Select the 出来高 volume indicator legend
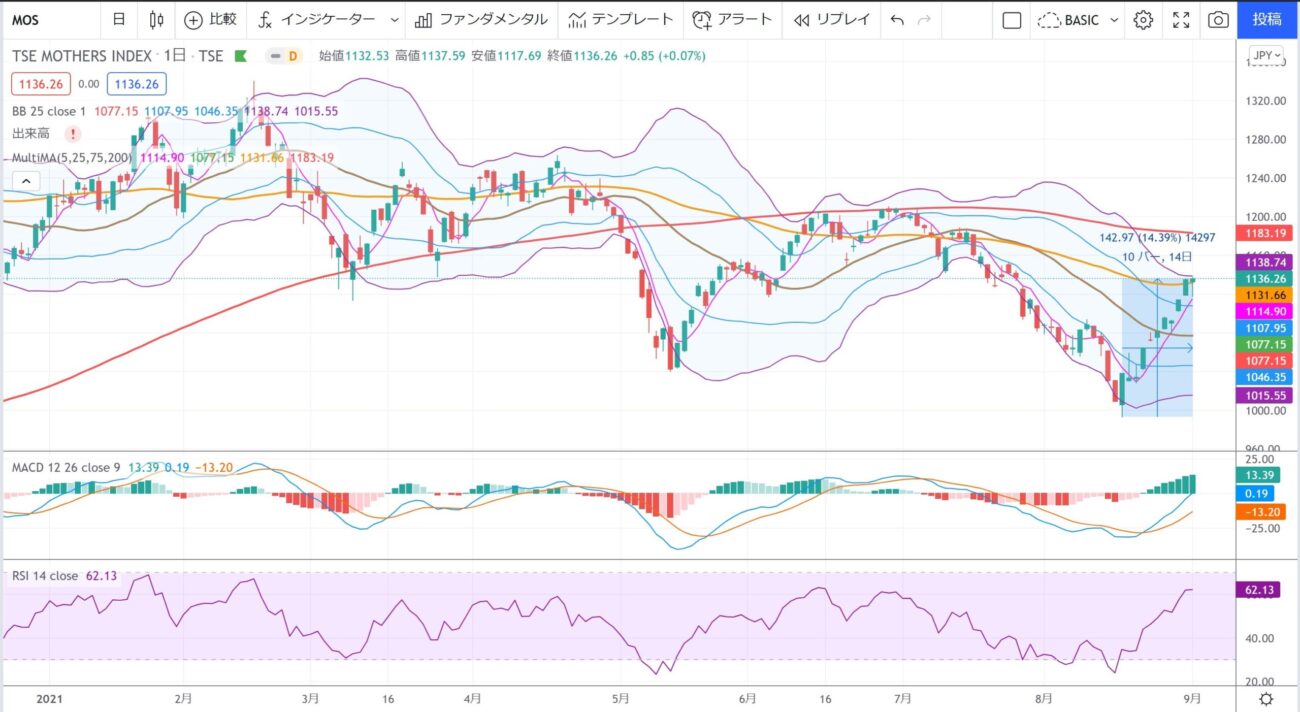Screen dimensions: 1300x712 point(31,133)
